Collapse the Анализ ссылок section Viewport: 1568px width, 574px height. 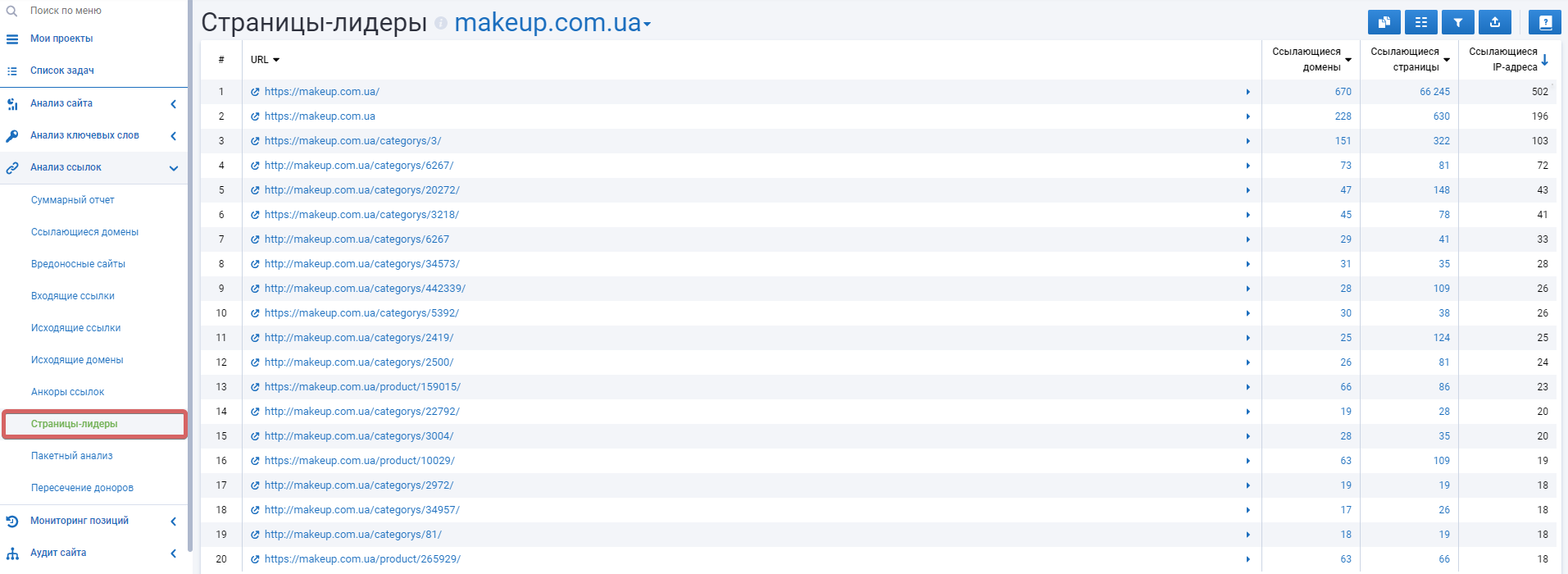click(93, 167)
